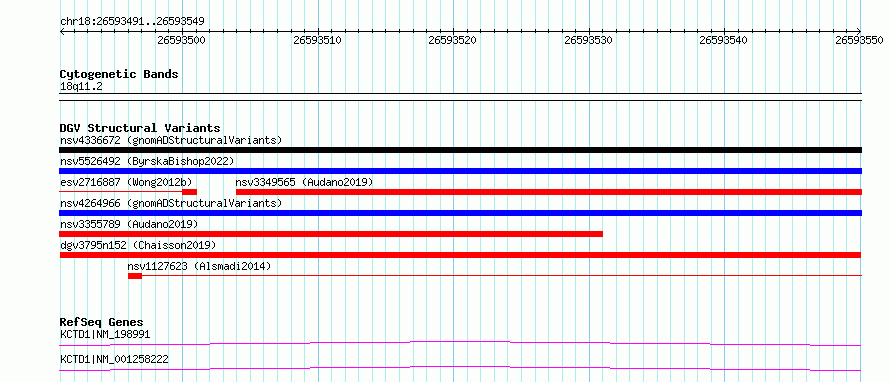Select the blue nsv4264966 variant bar

[460, 213]
